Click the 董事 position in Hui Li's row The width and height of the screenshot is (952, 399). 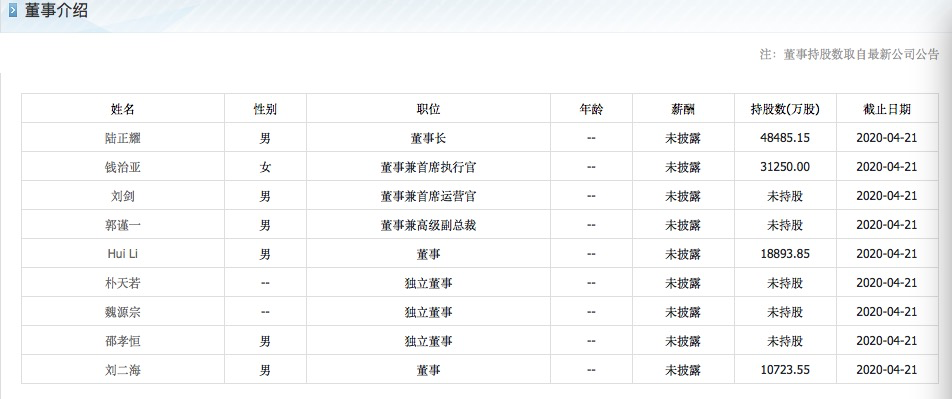click(x=428, y=254)
